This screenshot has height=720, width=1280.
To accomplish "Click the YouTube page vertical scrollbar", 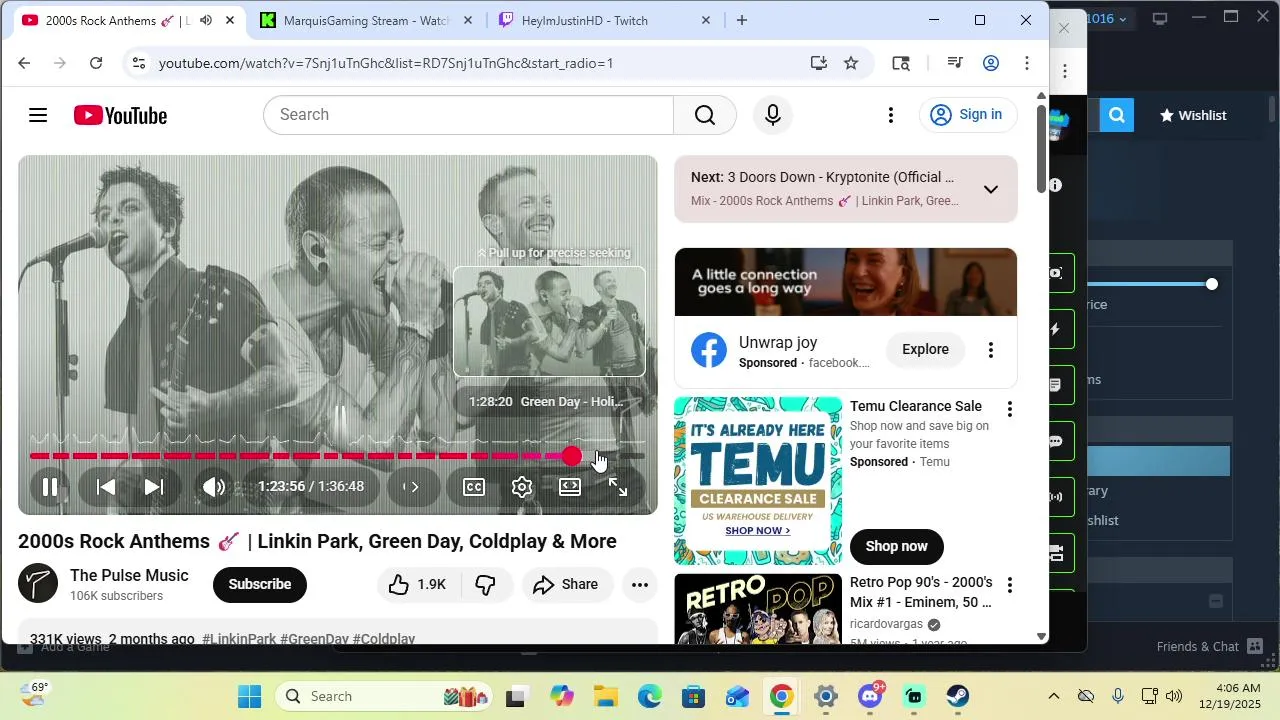I will (1041, 150).
